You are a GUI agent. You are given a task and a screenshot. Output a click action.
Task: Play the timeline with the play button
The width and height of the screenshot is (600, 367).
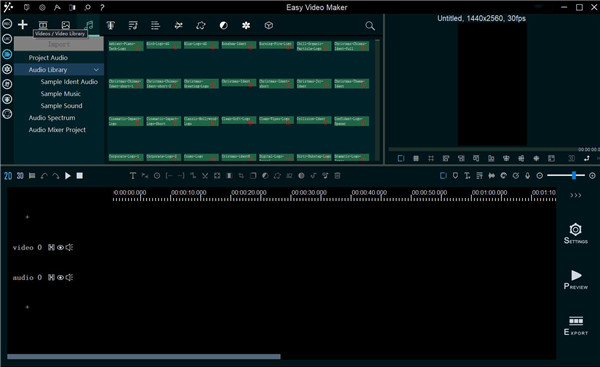[68, 176]
